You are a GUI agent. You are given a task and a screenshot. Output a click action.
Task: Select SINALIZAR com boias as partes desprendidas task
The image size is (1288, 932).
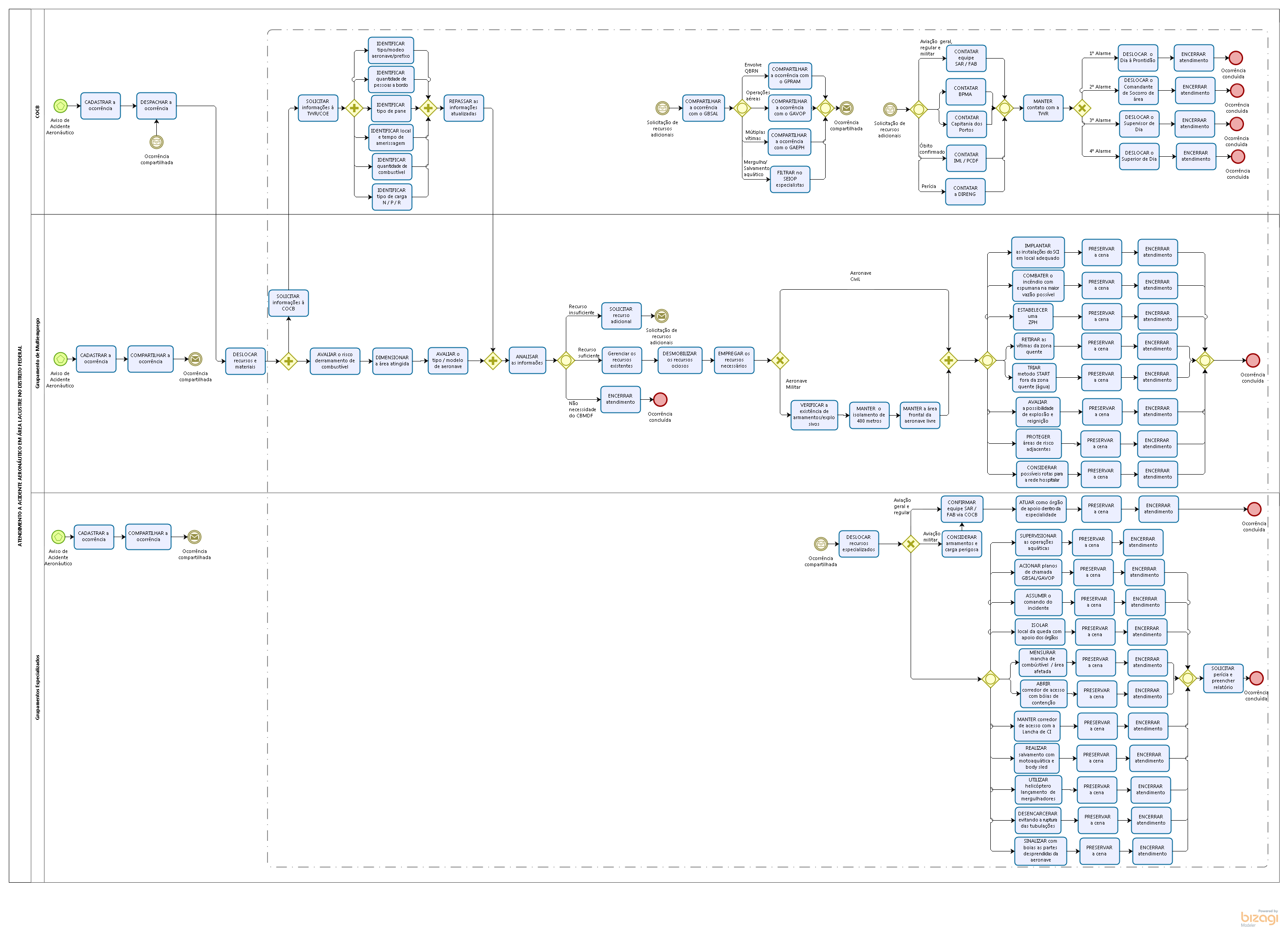pos(1041,851)
